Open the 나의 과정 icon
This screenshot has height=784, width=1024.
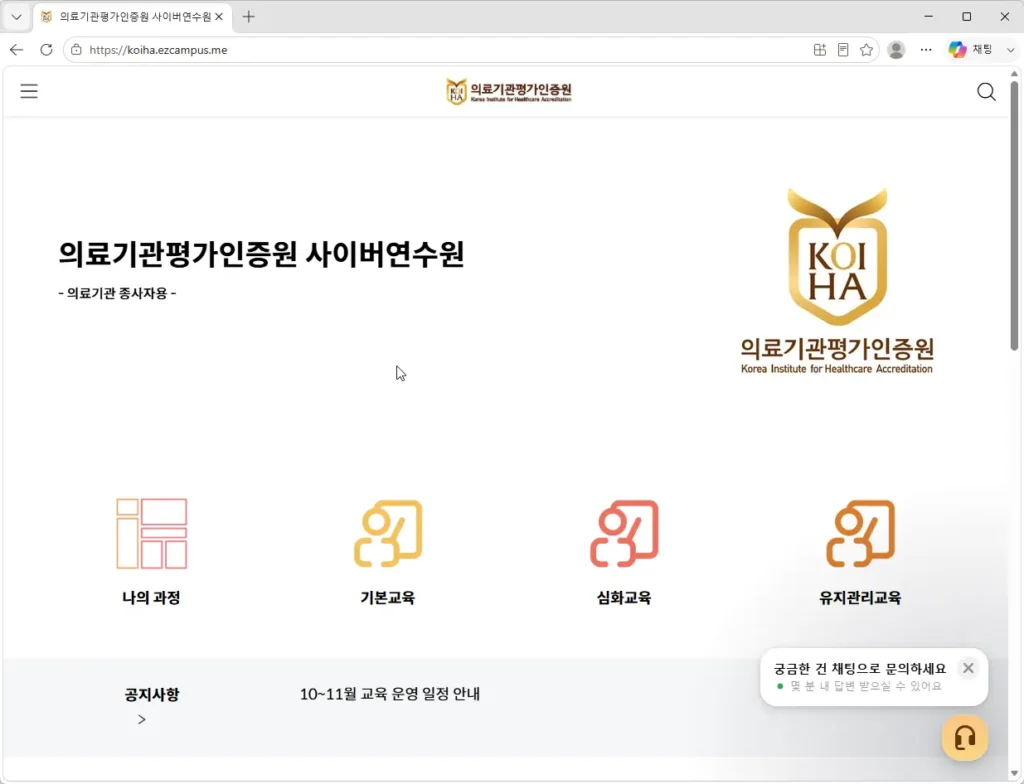[152, 533]
